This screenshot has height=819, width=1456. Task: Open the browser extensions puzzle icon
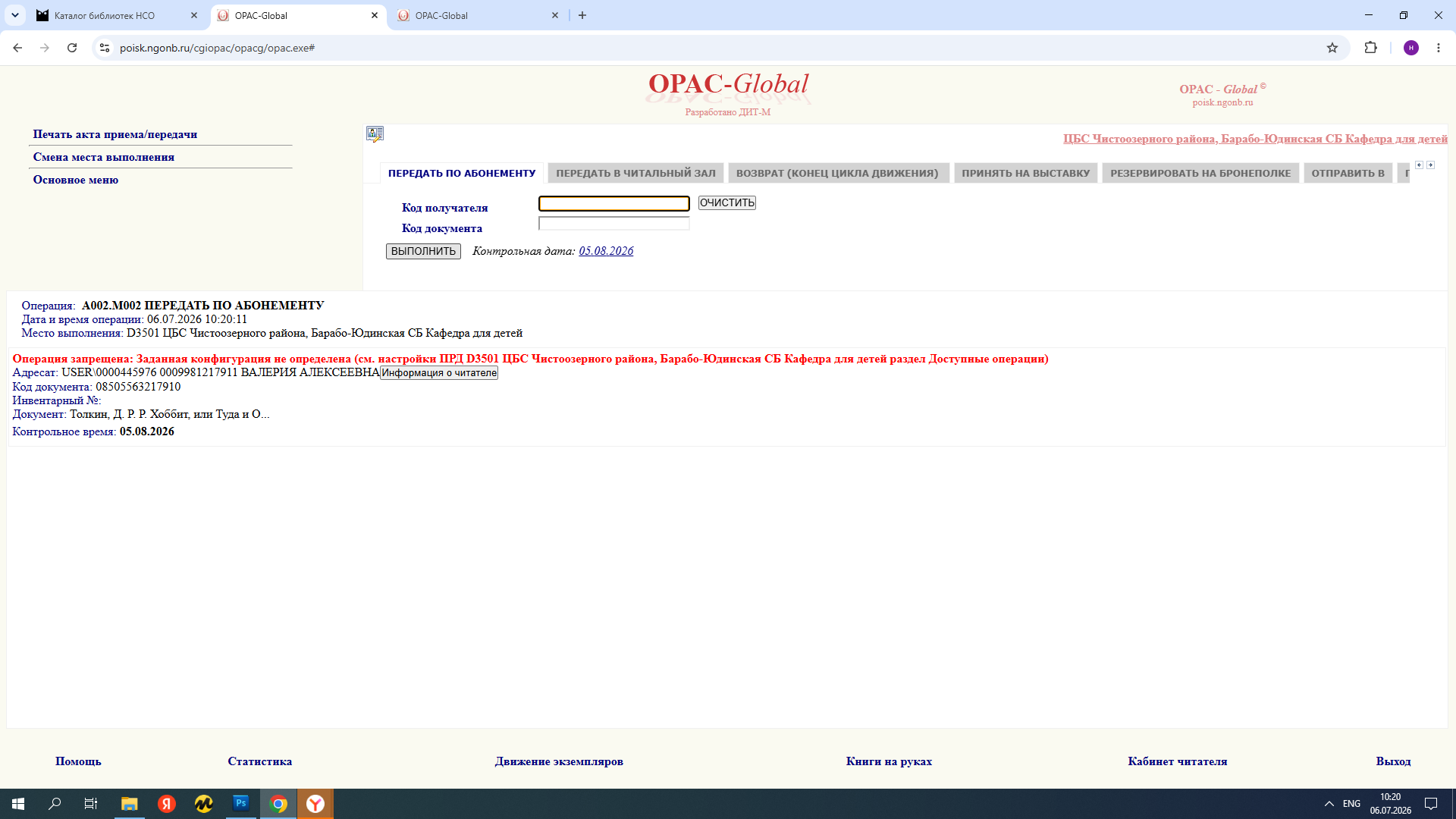click(1370, 48)
